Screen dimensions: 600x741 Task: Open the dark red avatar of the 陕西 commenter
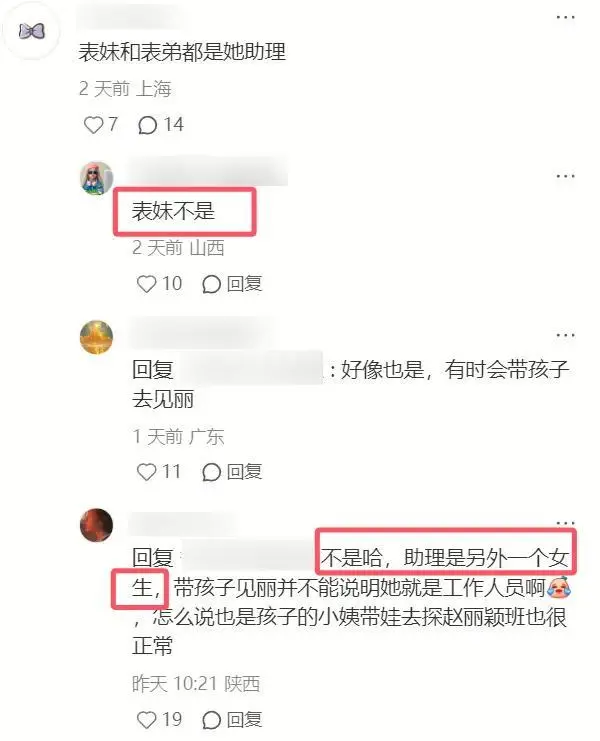pyautogui.click(x=96, y=525)
